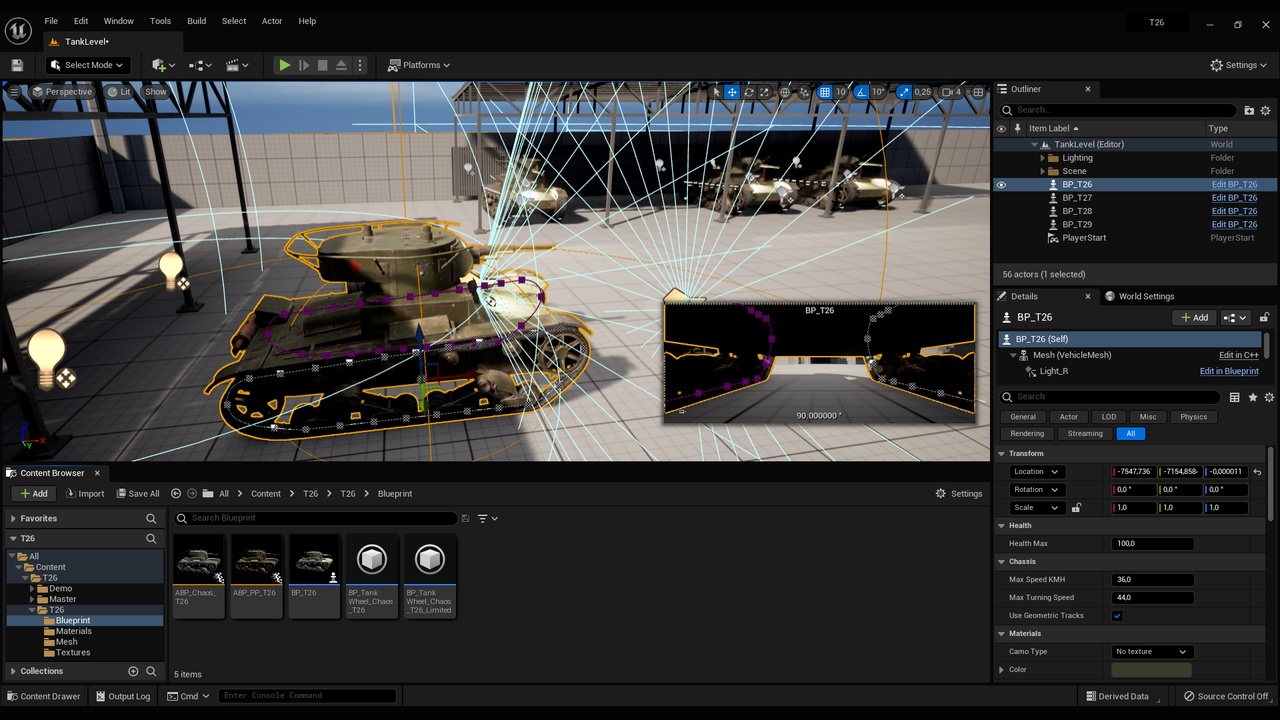
Task: Open the Add content quick menu in the toolbar
Action: pos(163,65)
